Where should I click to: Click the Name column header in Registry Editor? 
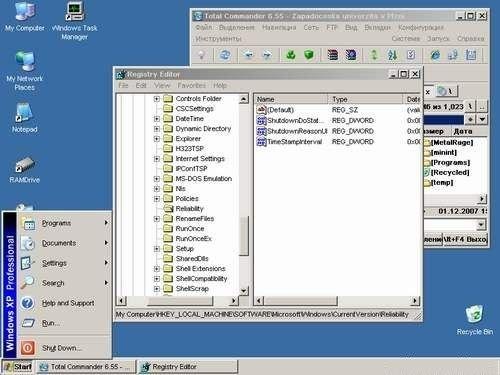click(291, 99)
